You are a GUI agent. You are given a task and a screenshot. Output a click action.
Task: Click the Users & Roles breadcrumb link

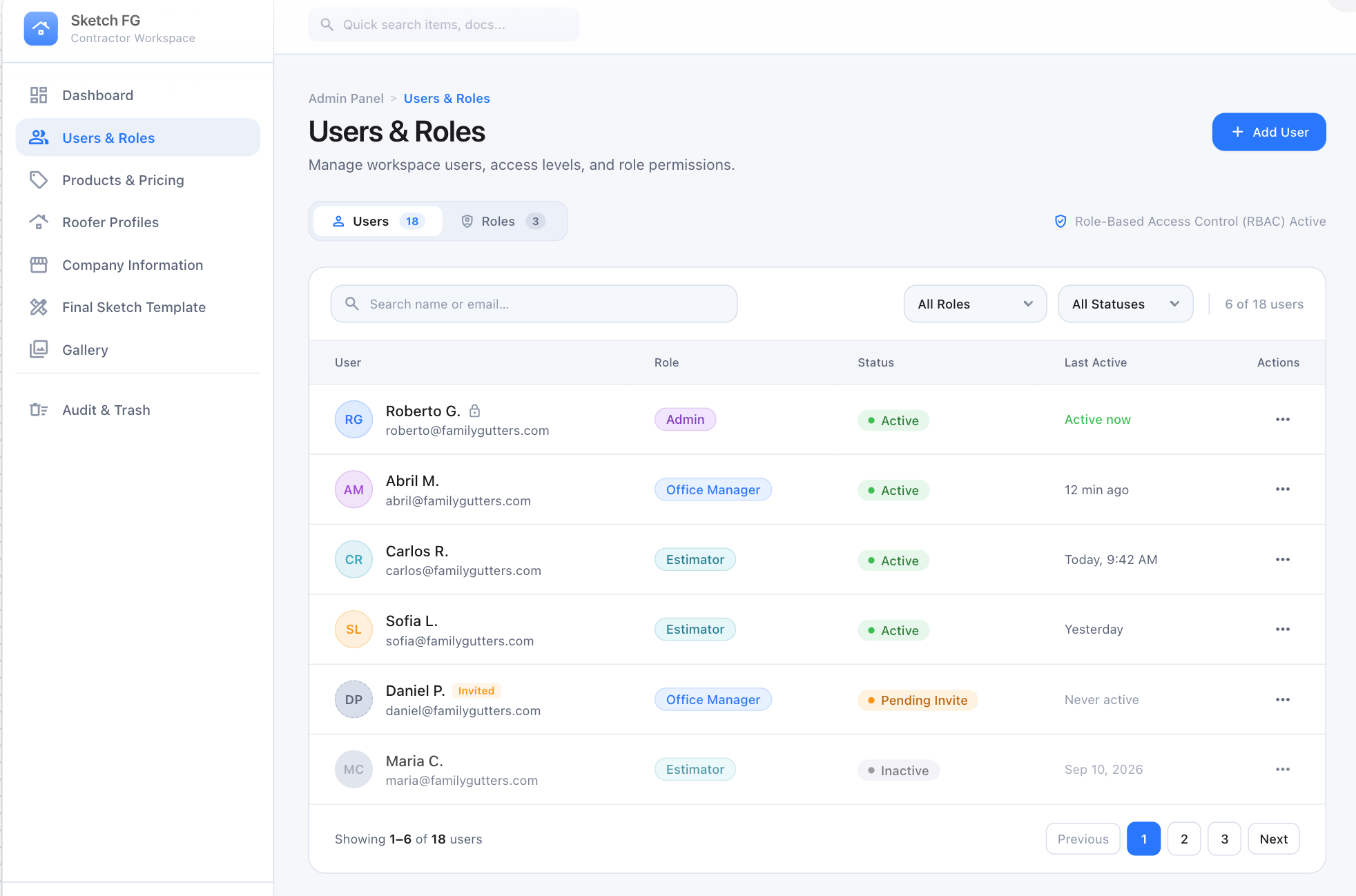447,98
